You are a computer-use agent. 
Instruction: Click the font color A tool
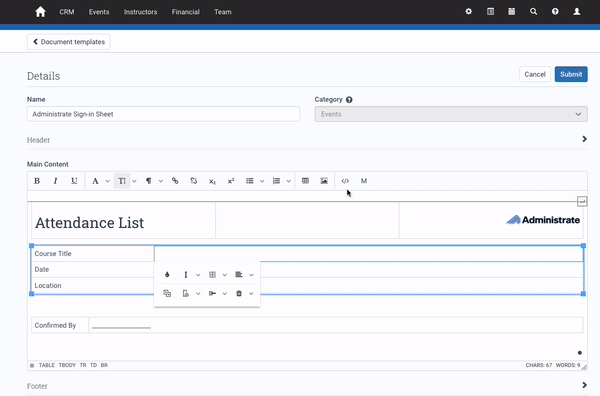tap(95, 181)
